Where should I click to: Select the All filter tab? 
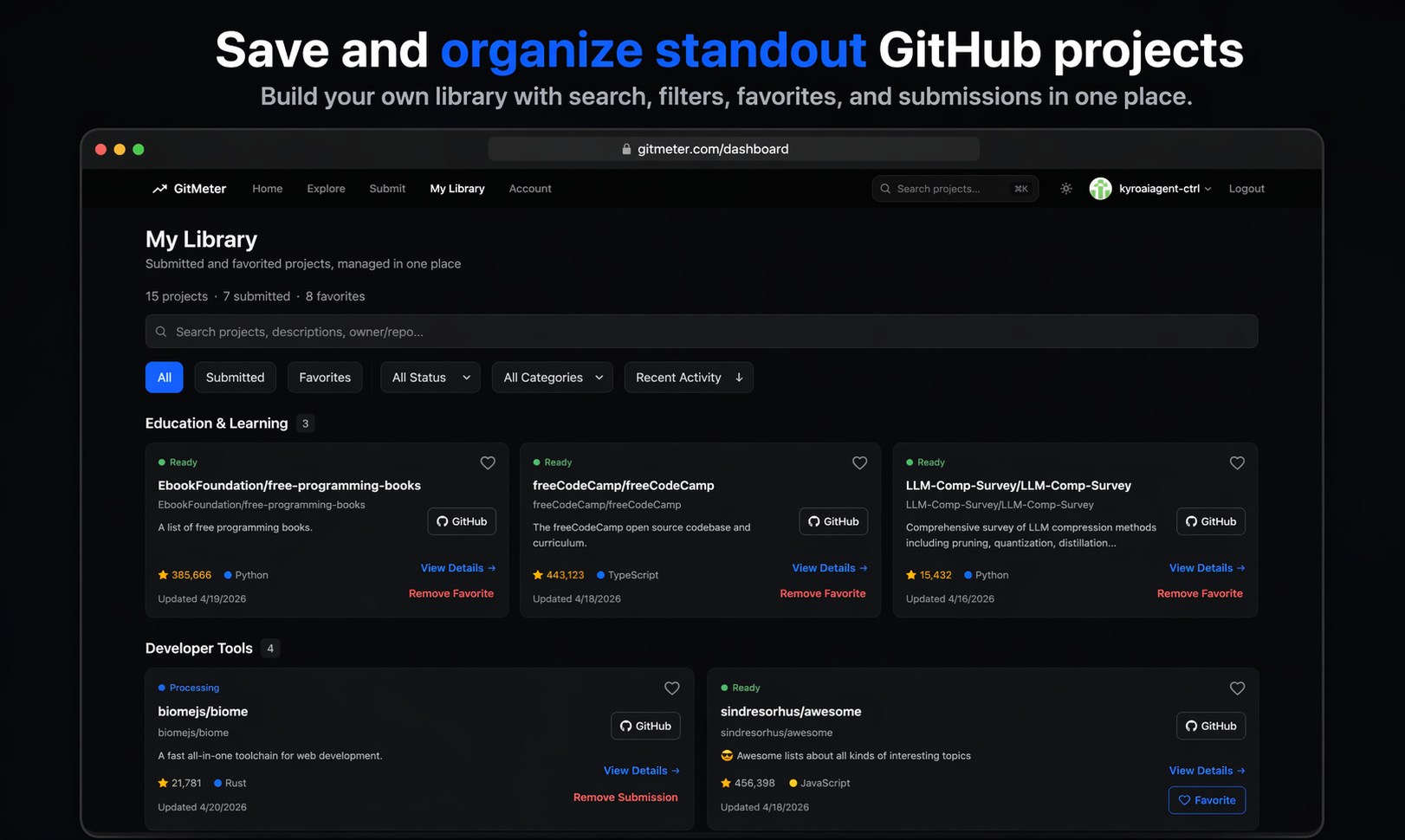coord(165,378)
